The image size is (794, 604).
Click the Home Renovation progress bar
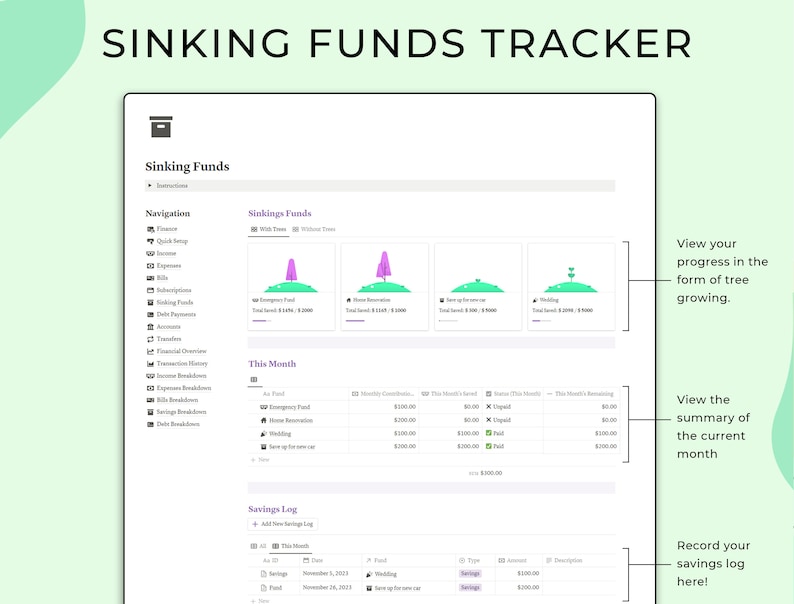point(355,320)
